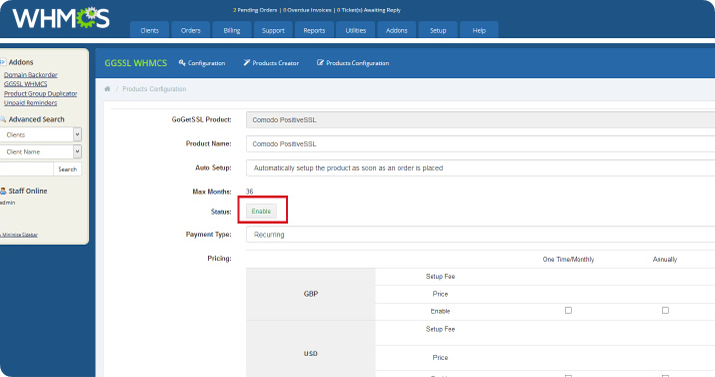
Task: Open GGSSL WHMCS addon link
Action: [x=26, y=84]
